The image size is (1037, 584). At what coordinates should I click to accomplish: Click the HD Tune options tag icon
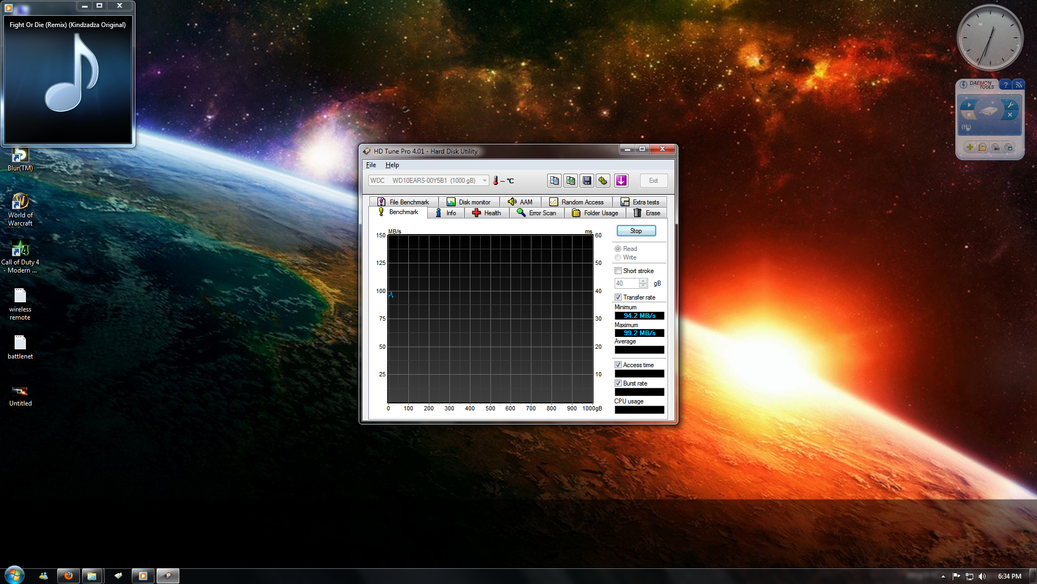(x=604, y=181)
